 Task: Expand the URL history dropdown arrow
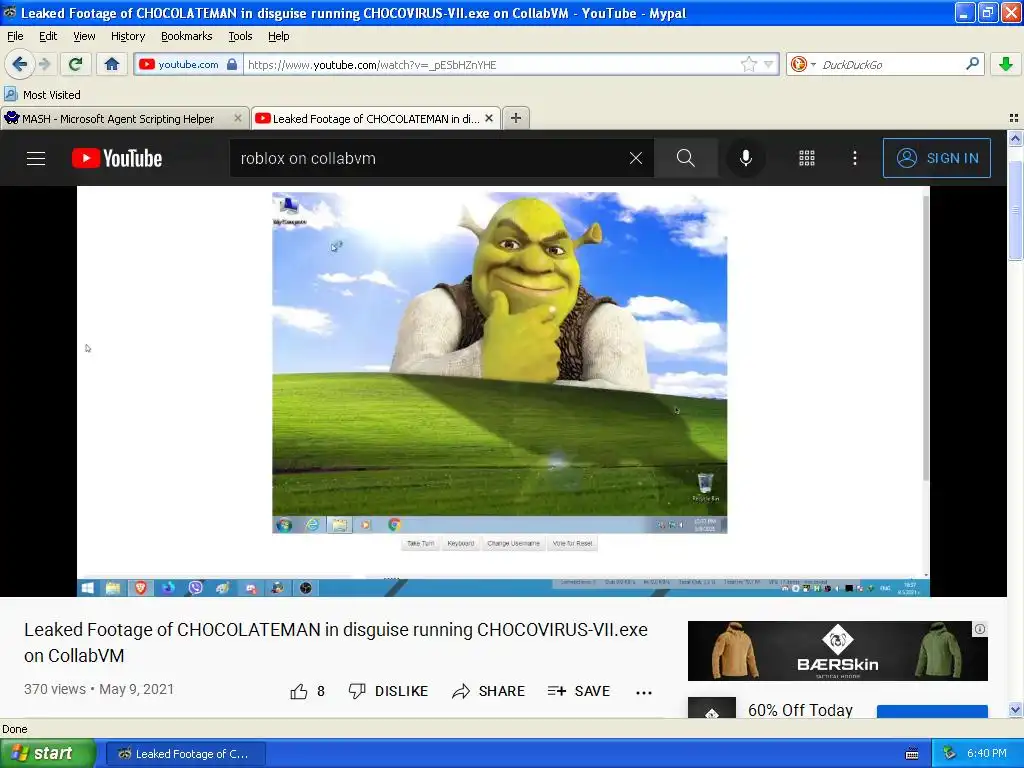769,64
